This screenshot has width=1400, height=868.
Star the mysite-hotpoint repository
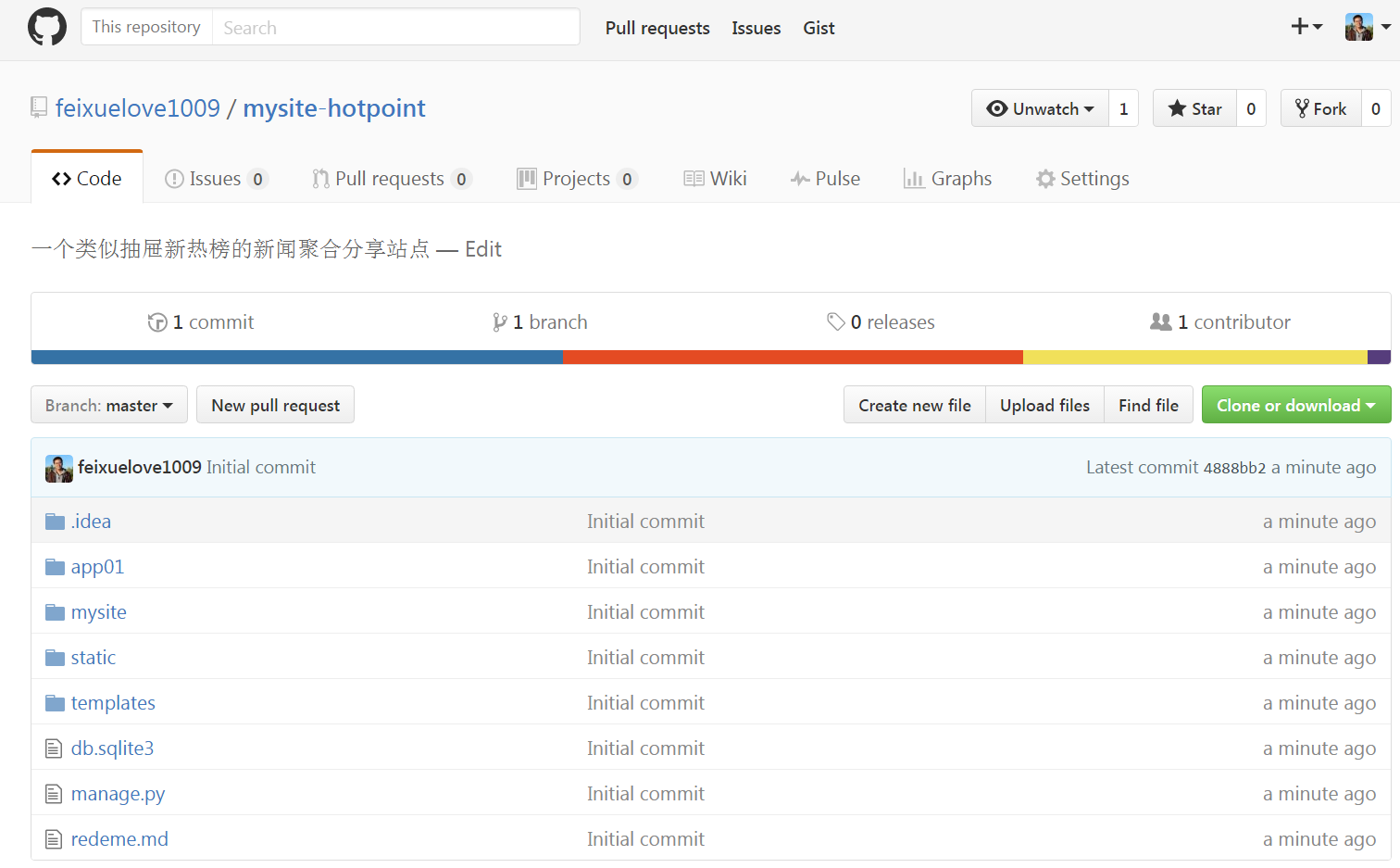tap(1194, 108)
